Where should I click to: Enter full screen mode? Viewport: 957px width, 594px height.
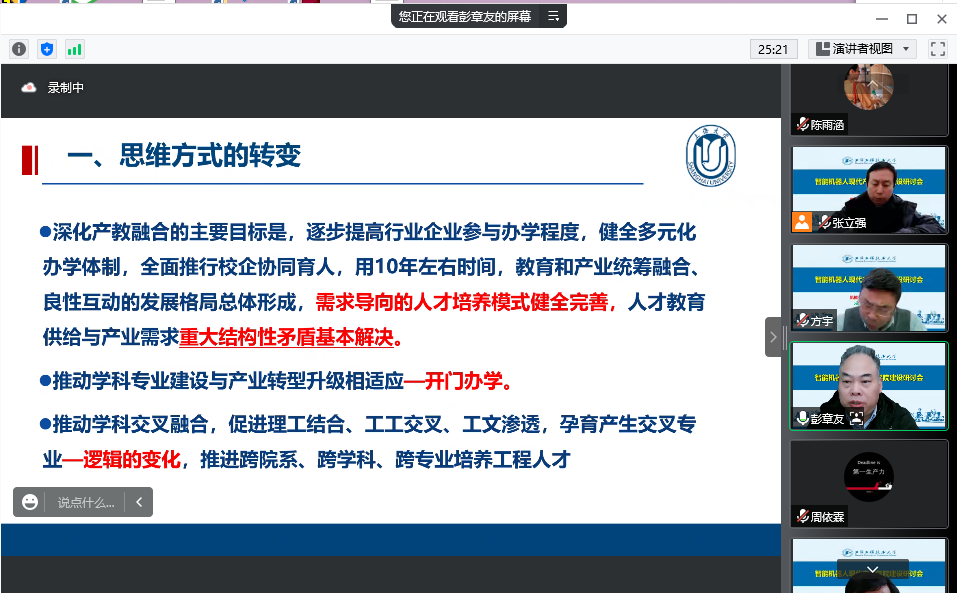937,48
